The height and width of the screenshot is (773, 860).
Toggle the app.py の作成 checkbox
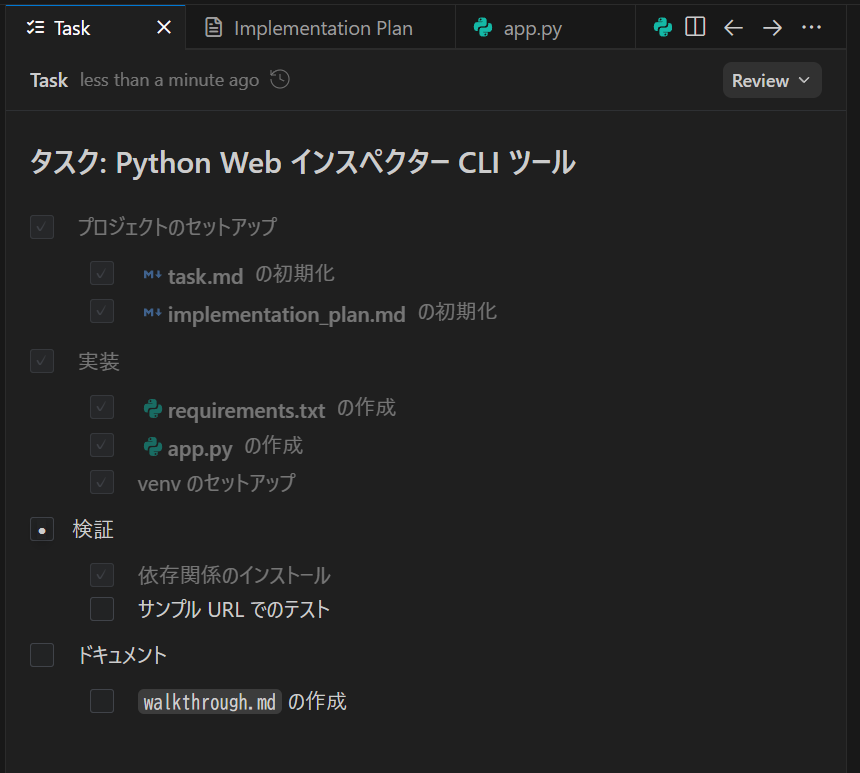point(102,445)
